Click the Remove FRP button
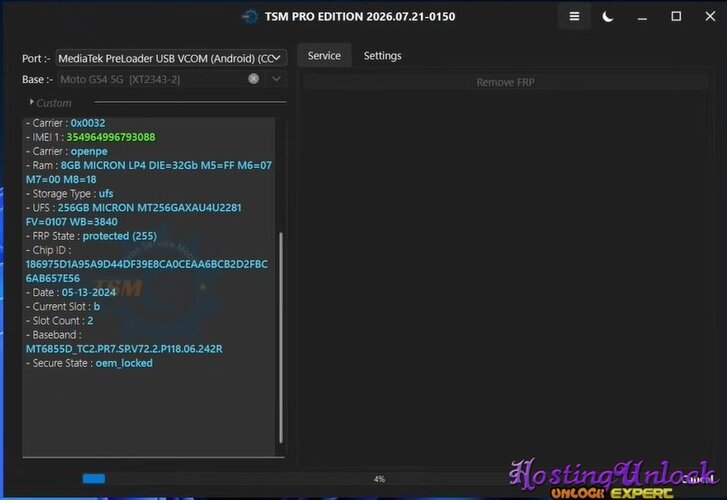Screen dimensions: 727x500 [505, 83]
